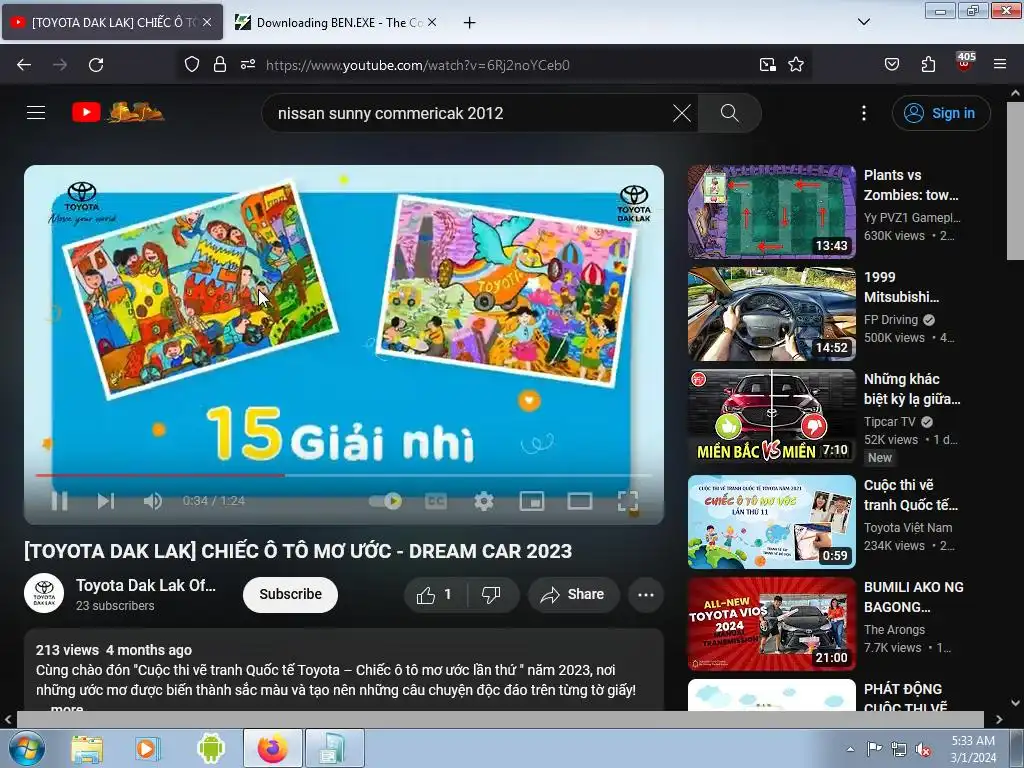Open YouTube guide hamburger menu
1024x768 pixels.
36,112
